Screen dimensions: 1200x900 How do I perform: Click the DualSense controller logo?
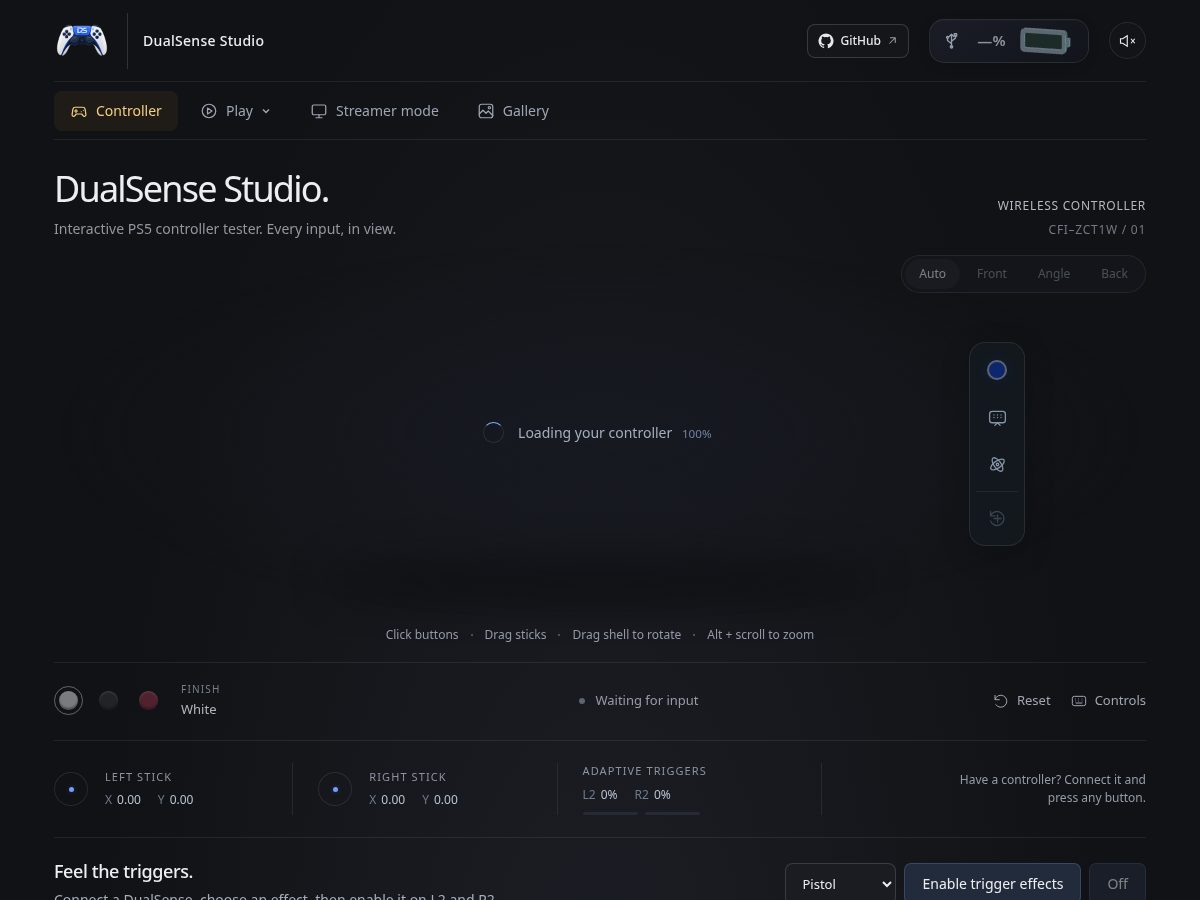pyautogui.click(x=82, y=41)
